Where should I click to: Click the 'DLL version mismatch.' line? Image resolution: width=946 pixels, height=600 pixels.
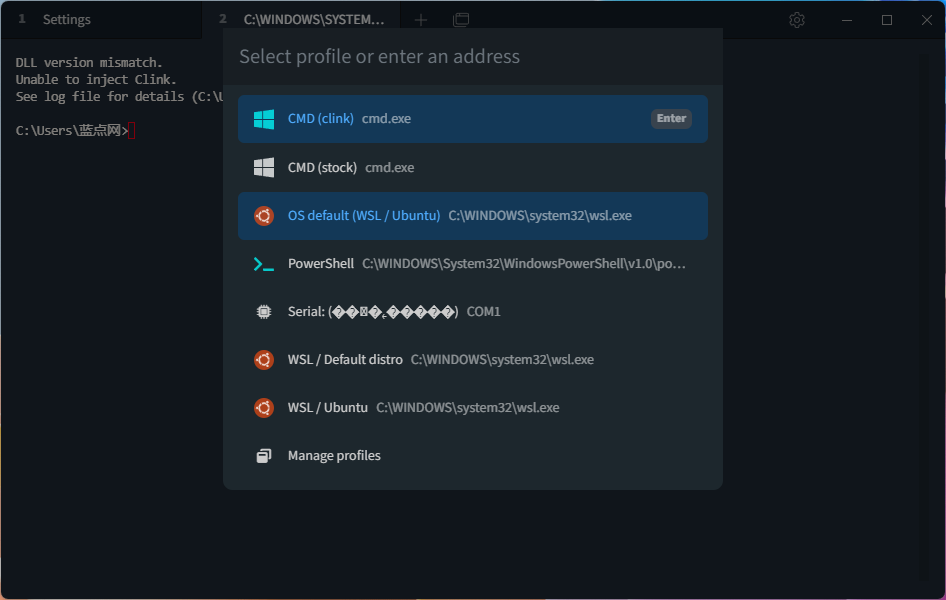coord(89,63)
